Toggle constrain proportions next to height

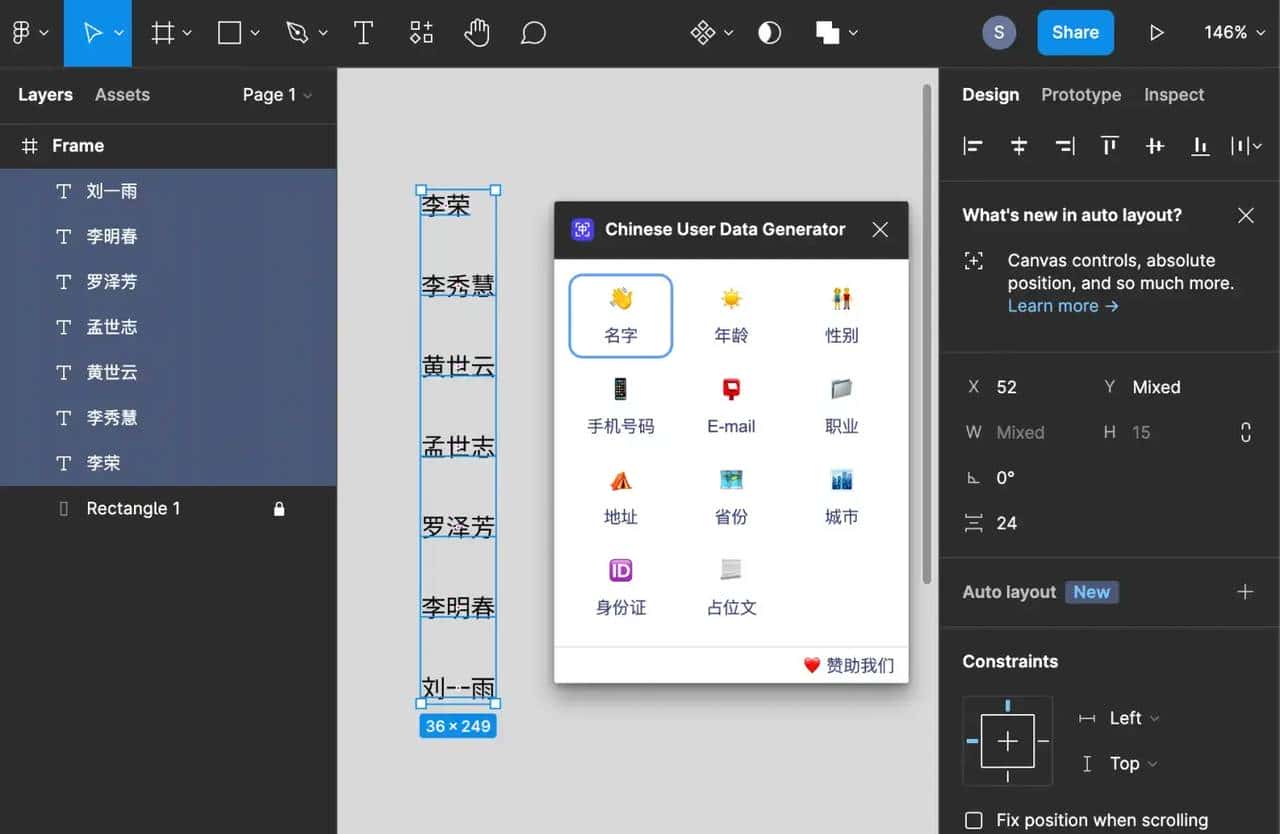[x=1245, y=433]
